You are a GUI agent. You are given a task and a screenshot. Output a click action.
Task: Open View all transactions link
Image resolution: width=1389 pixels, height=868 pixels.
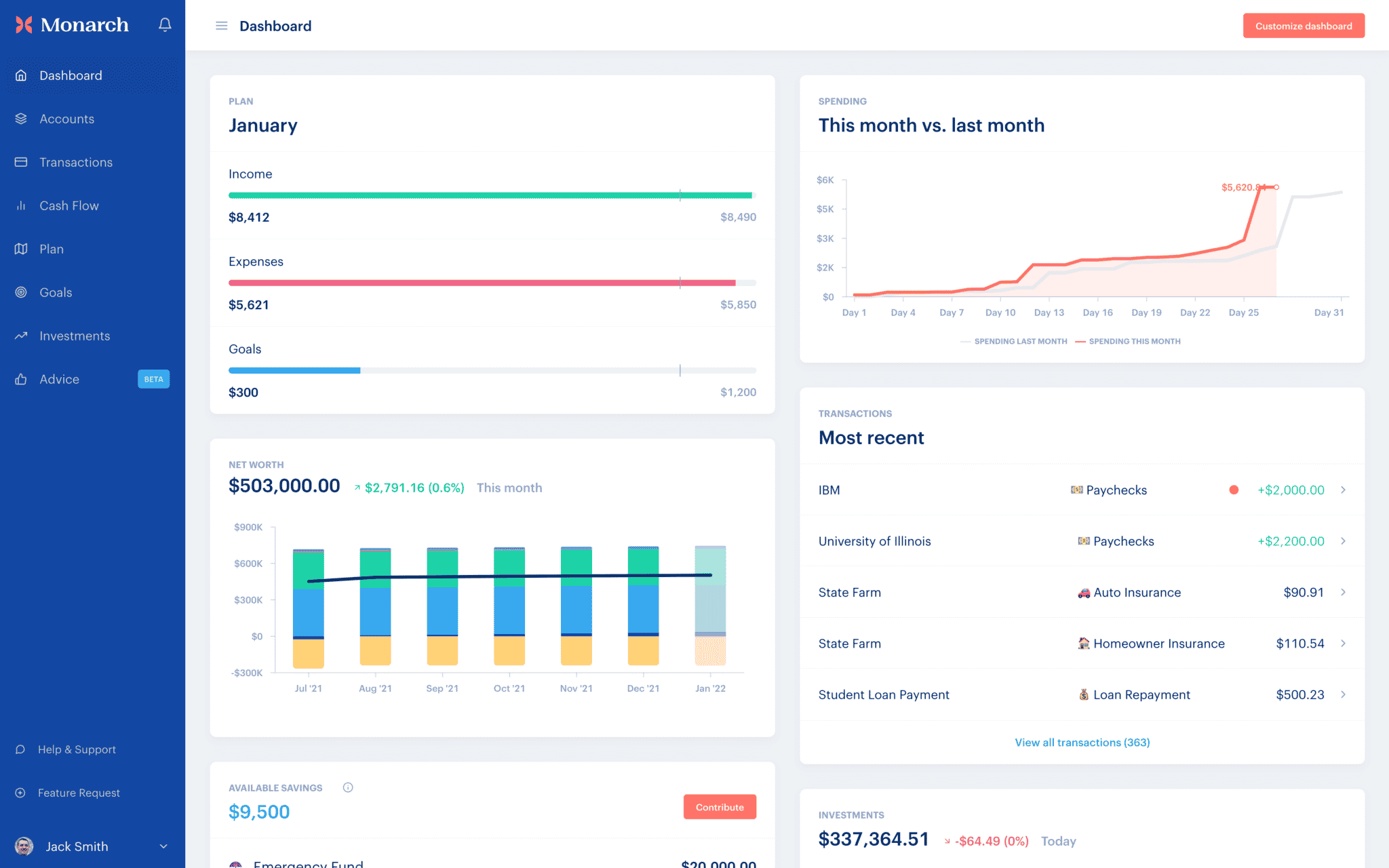pos(1082,742)
